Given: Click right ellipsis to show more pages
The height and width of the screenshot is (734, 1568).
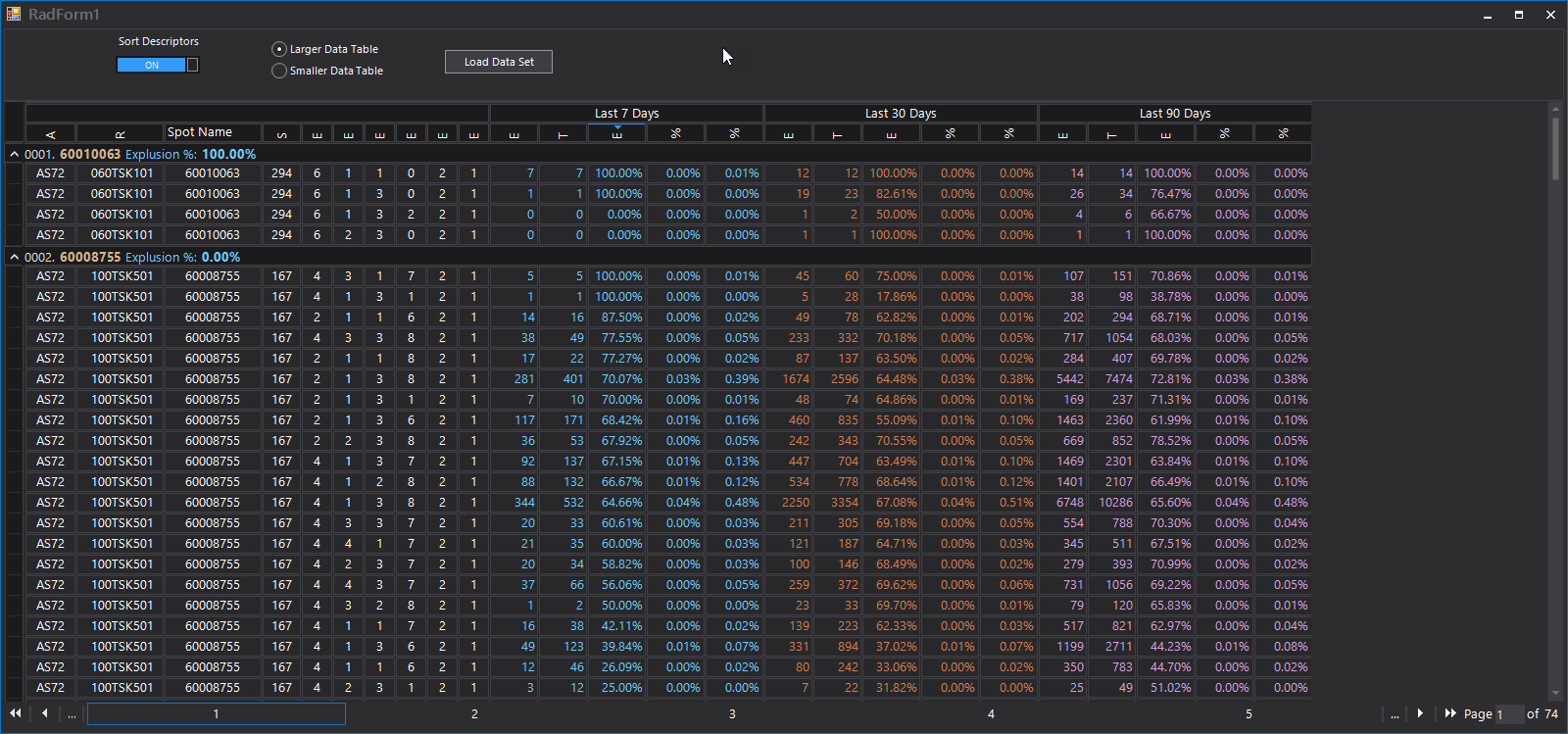Looking at the screenshot, I should click(x=1395, y=714).
